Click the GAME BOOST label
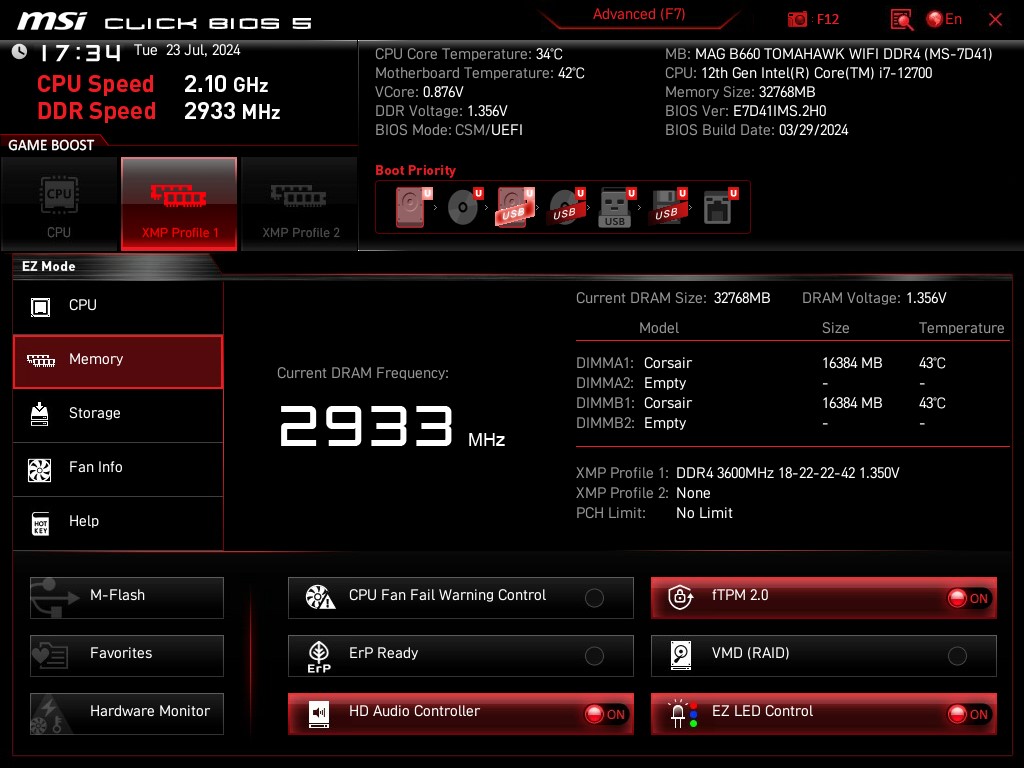 coord(51,145)
